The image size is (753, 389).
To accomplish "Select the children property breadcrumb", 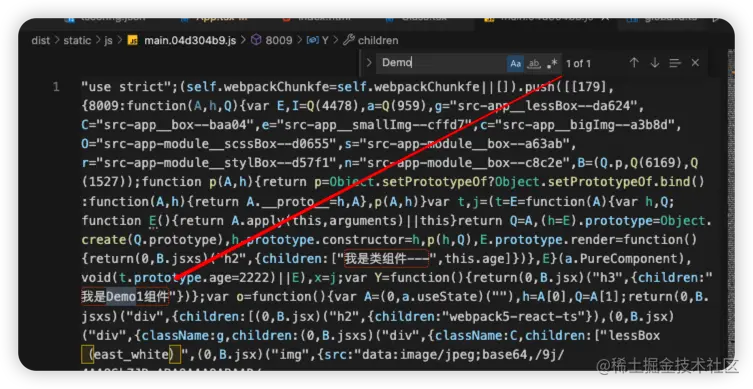I will point(378,40).
